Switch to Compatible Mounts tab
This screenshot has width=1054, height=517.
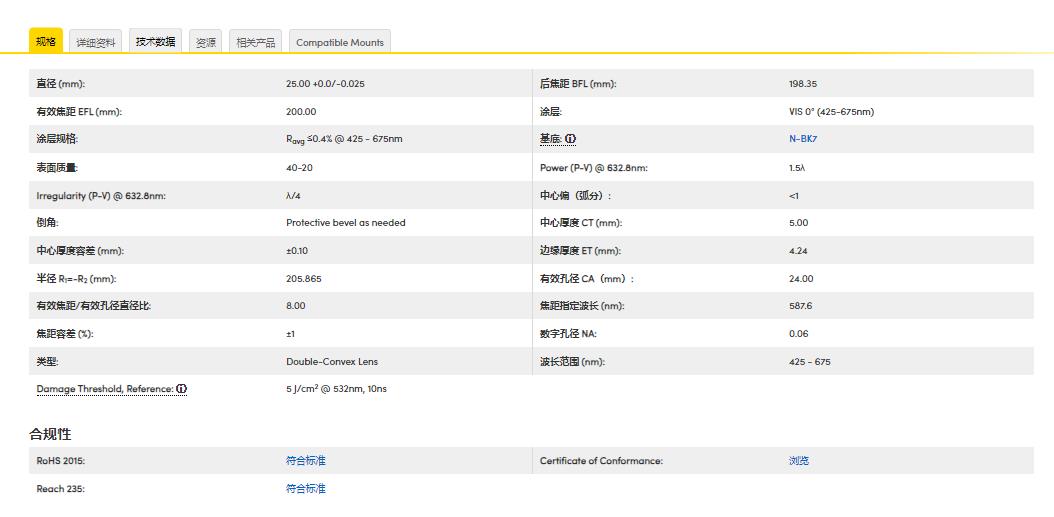click(x=339, y=42)
